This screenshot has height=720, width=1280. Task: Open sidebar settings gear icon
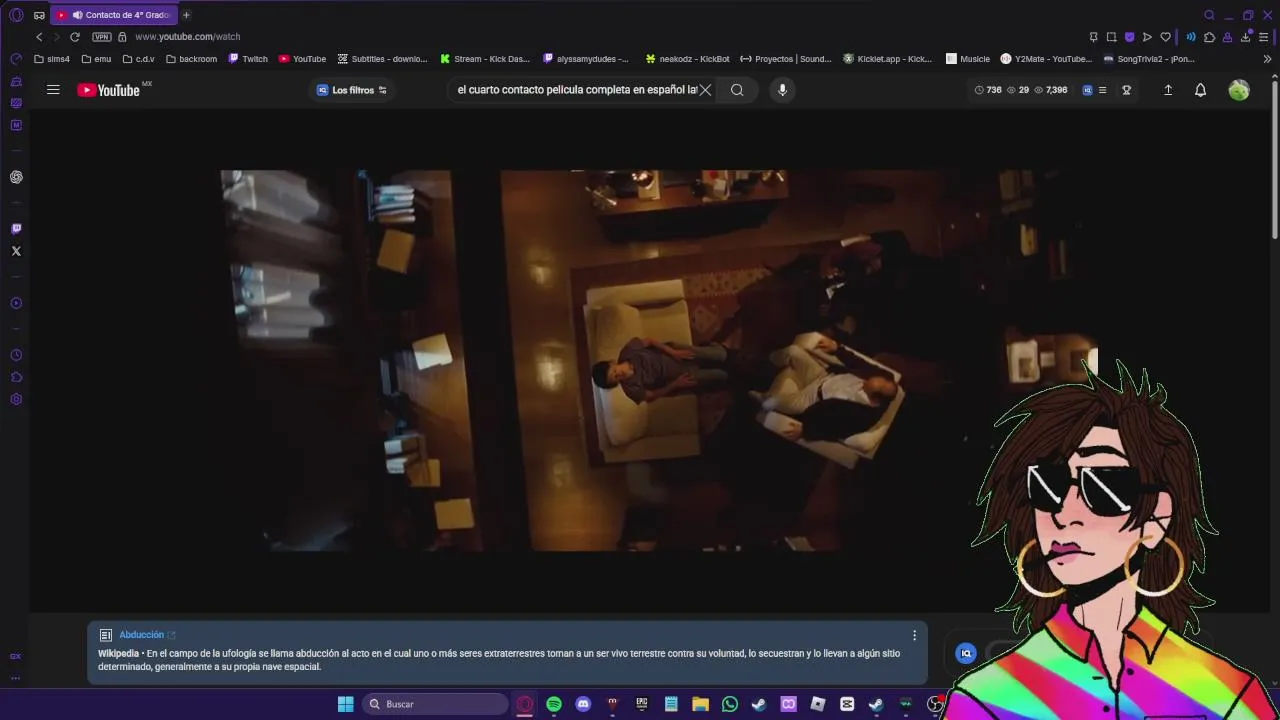16,399
